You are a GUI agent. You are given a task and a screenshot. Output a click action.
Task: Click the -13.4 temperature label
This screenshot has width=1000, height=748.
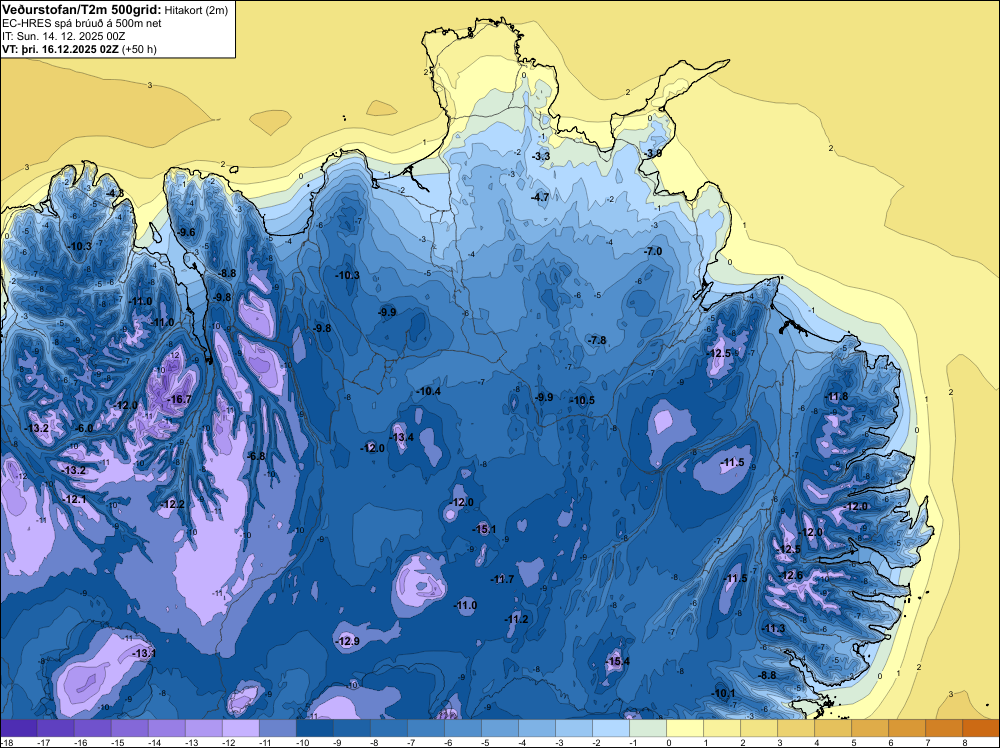coord(402,437)
